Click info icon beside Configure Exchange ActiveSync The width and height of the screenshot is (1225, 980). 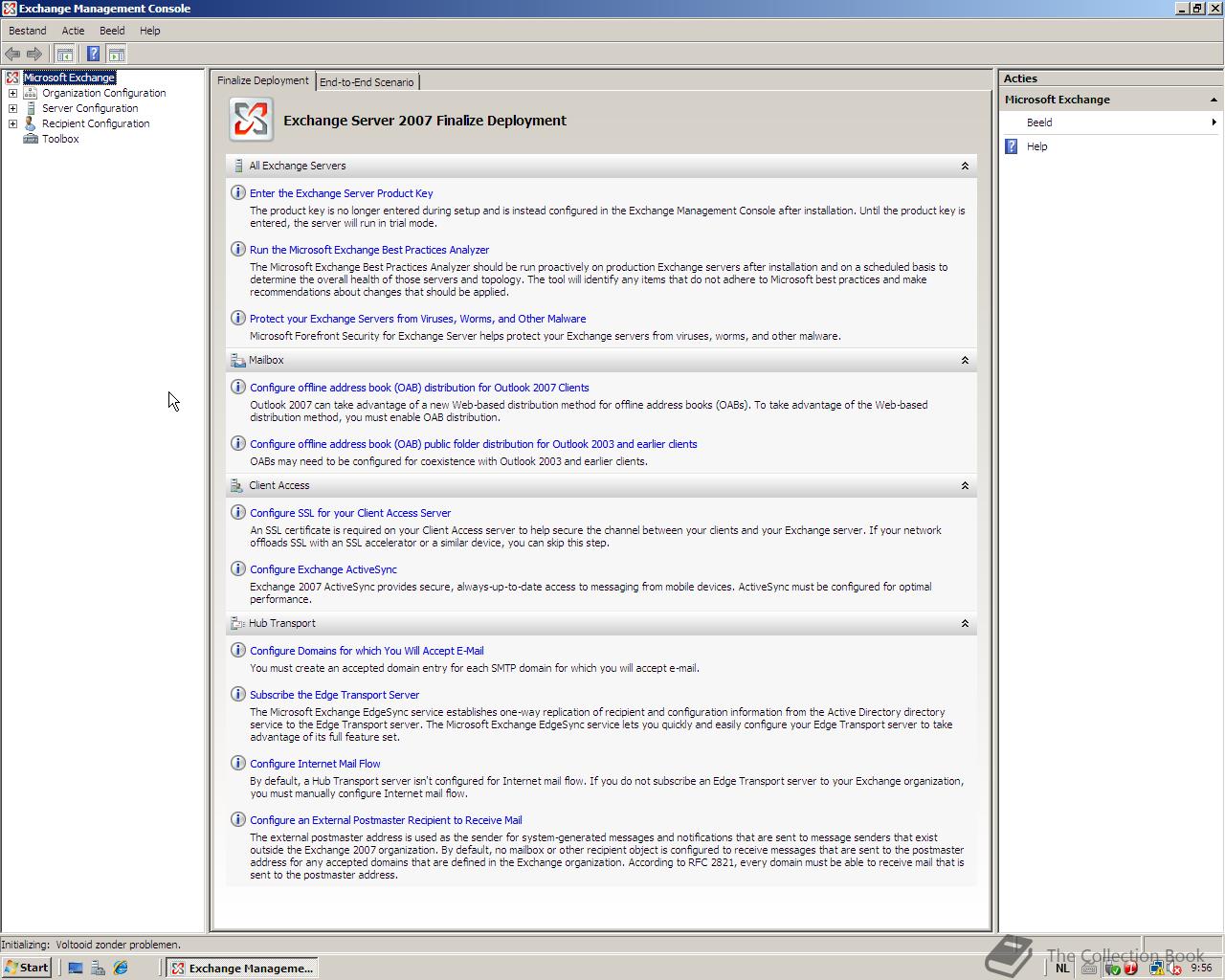[238, 568]
